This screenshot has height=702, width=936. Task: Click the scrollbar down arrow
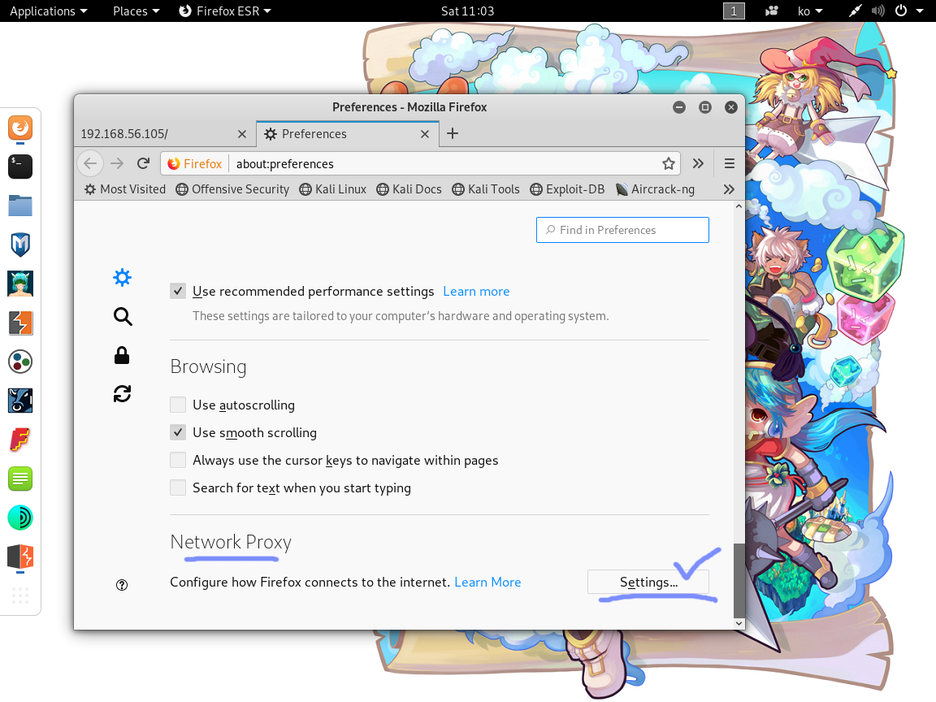tap(739, 623)
